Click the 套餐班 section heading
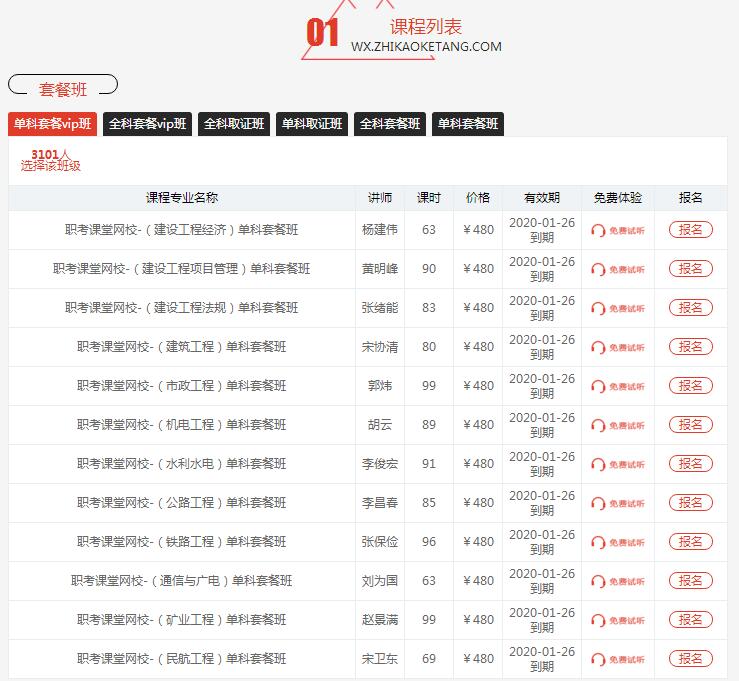 coord(63,90)
